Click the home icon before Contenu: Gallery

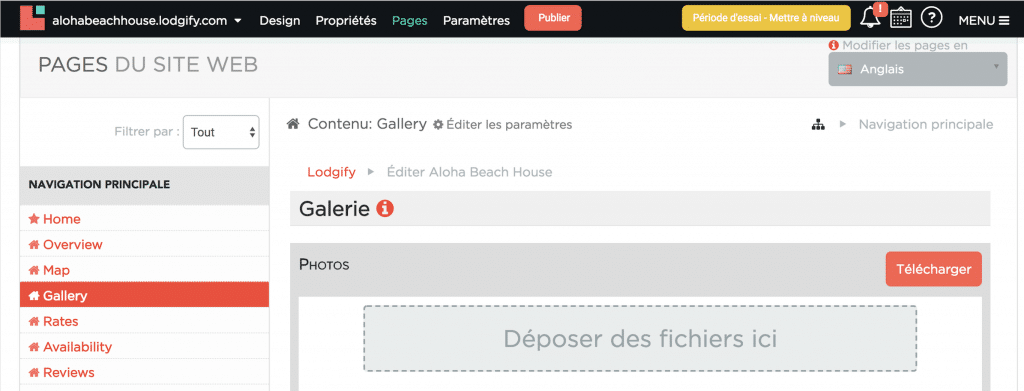tap(293, 124)
